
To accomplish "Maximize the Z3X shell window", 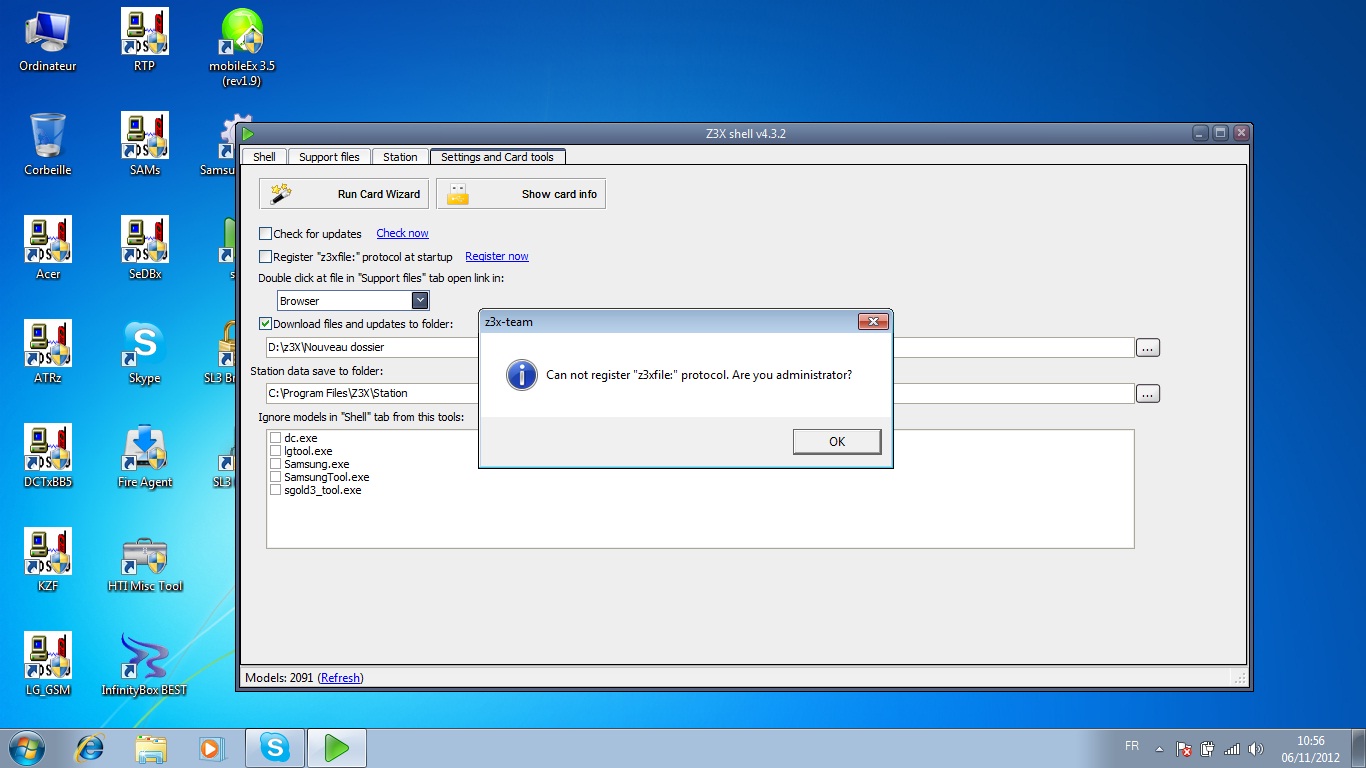I will pyautogui.click(x=1220, y=133).
